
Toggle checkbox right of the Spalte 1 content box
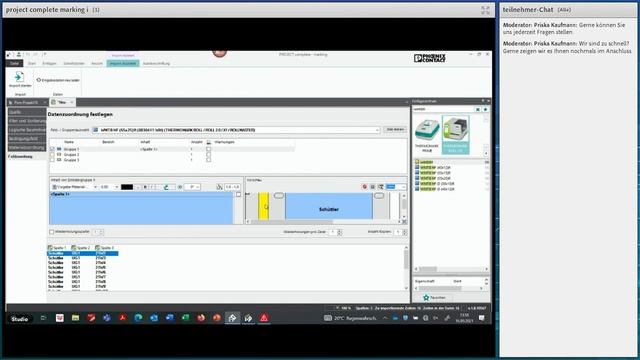point(239,195)
